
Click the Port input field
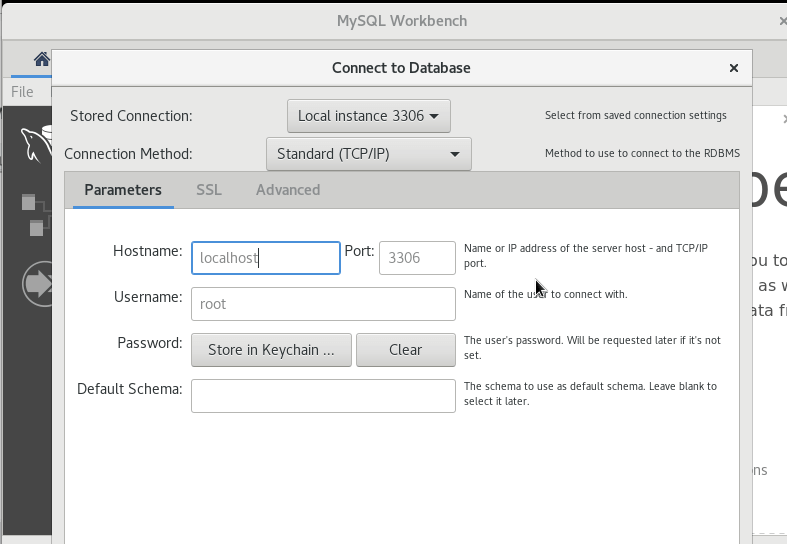tap(417, 258)
